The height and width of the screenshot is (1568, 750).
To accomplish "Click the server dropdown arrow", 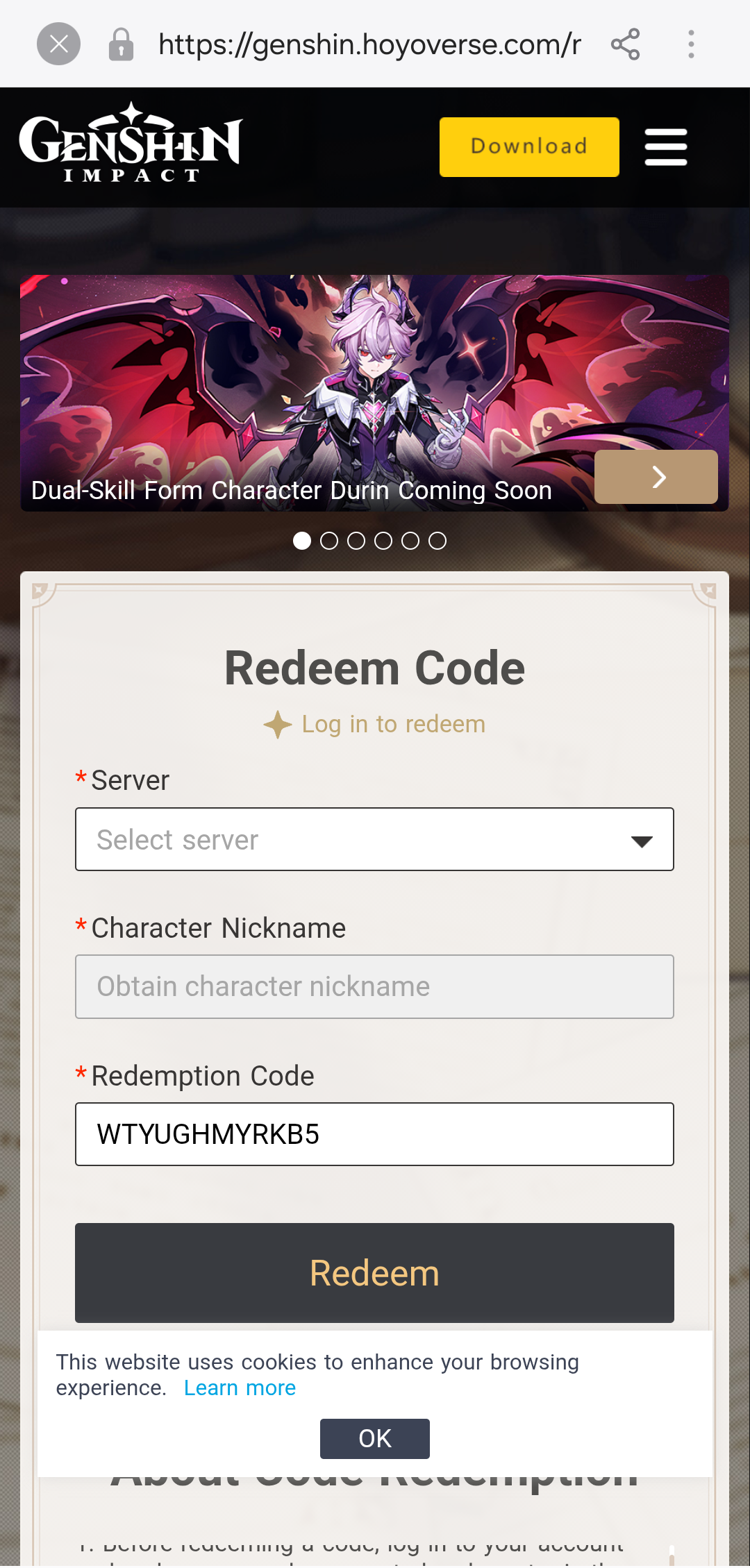I will point(642,841).
